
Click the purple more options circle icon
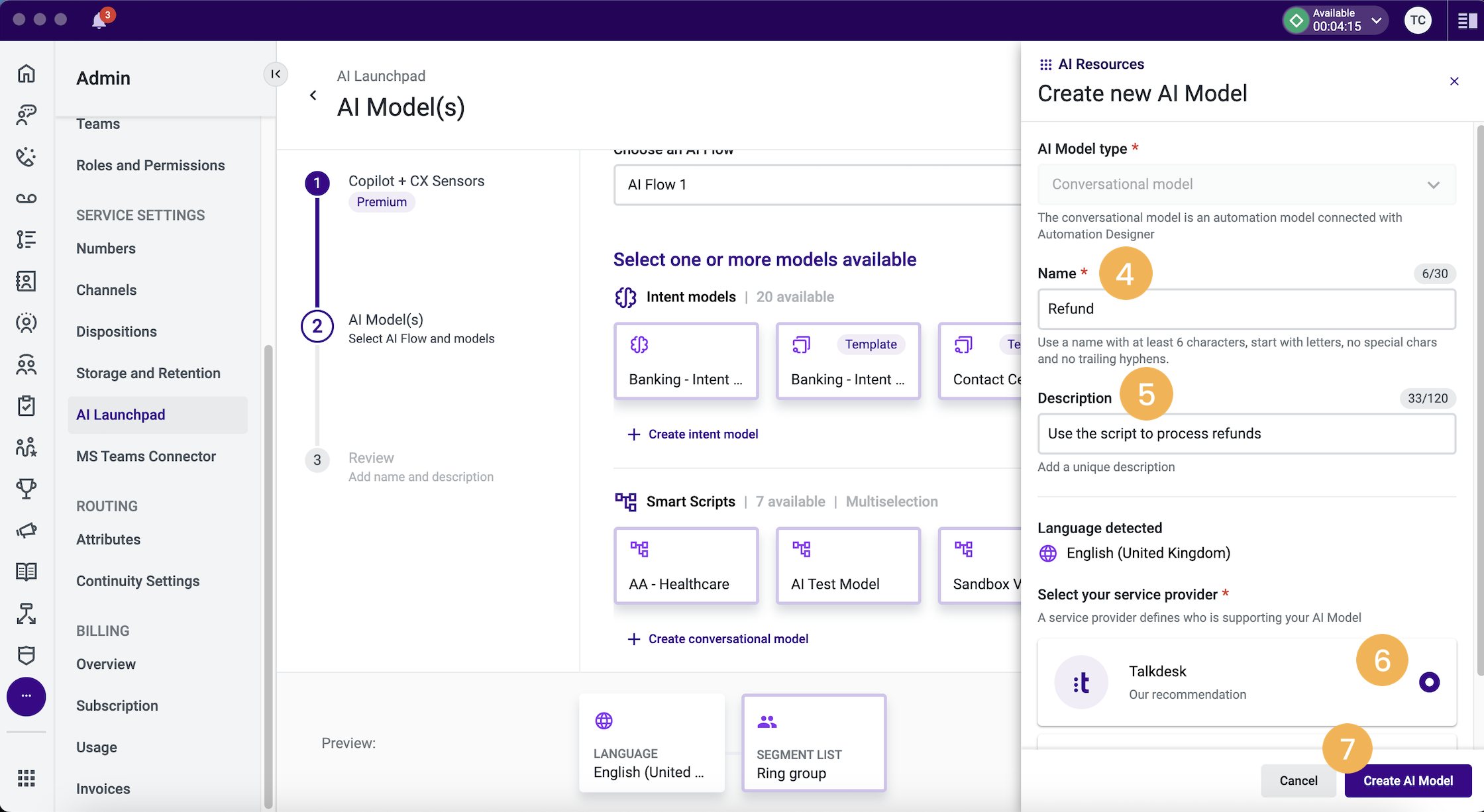pos(26,696)
